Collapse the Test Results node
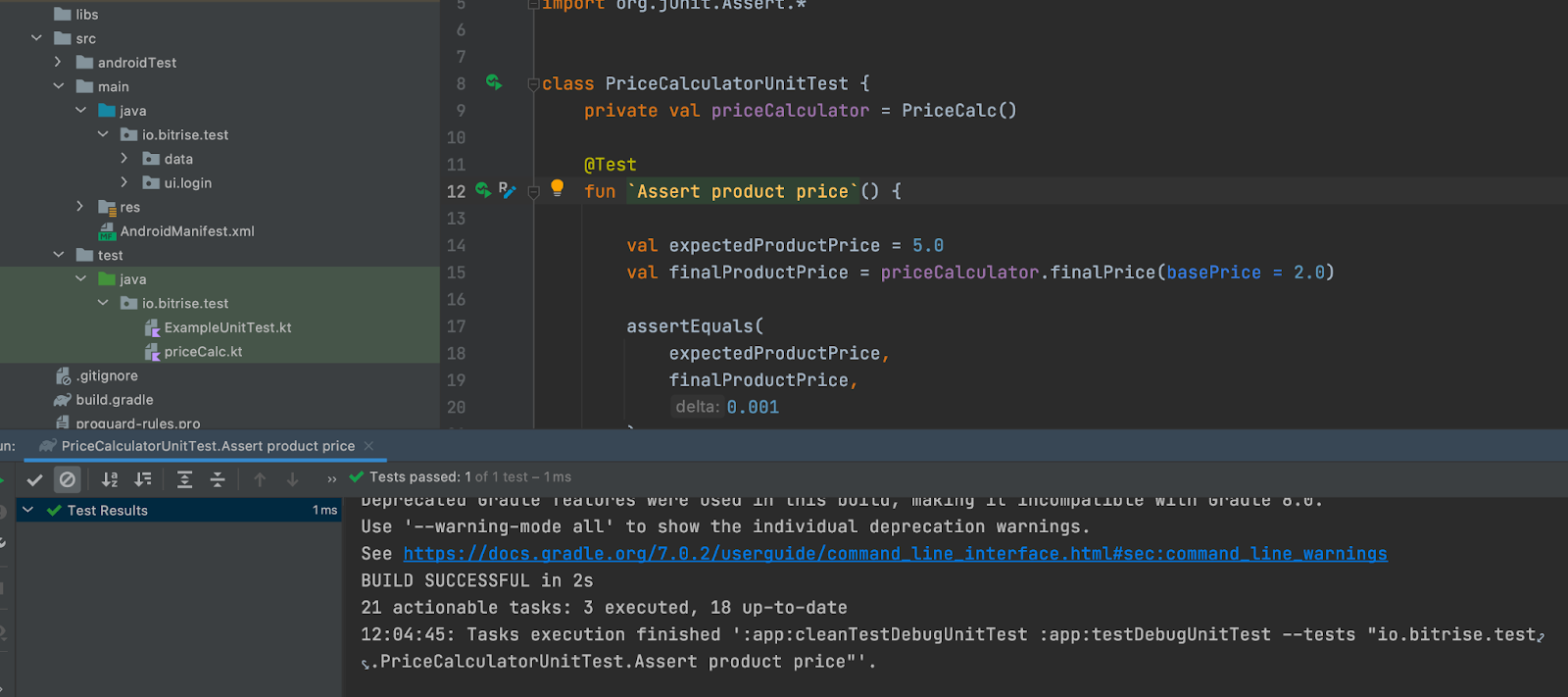Viewport: 1568px width, 697px height. [x=28, y=510]
